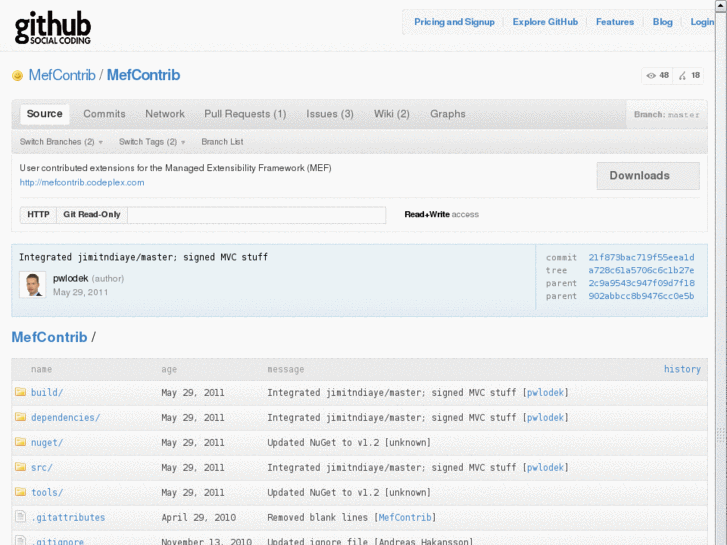The height and width of the screenshot is (545, 727).
Task: Open the src/ folder
Action: pyautogui.click(x=42, y=468)
